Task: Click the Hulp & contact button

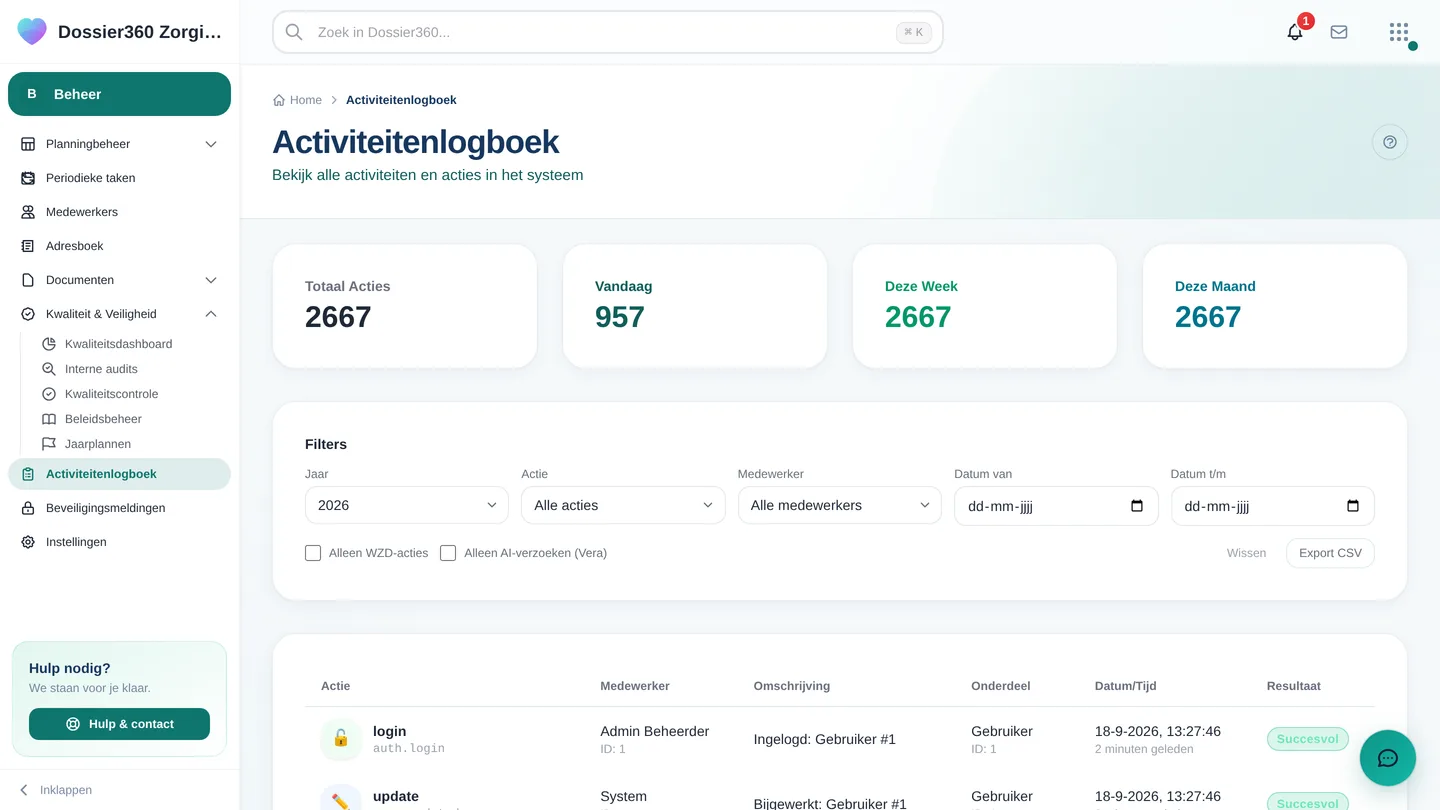Action: [119, 724]
